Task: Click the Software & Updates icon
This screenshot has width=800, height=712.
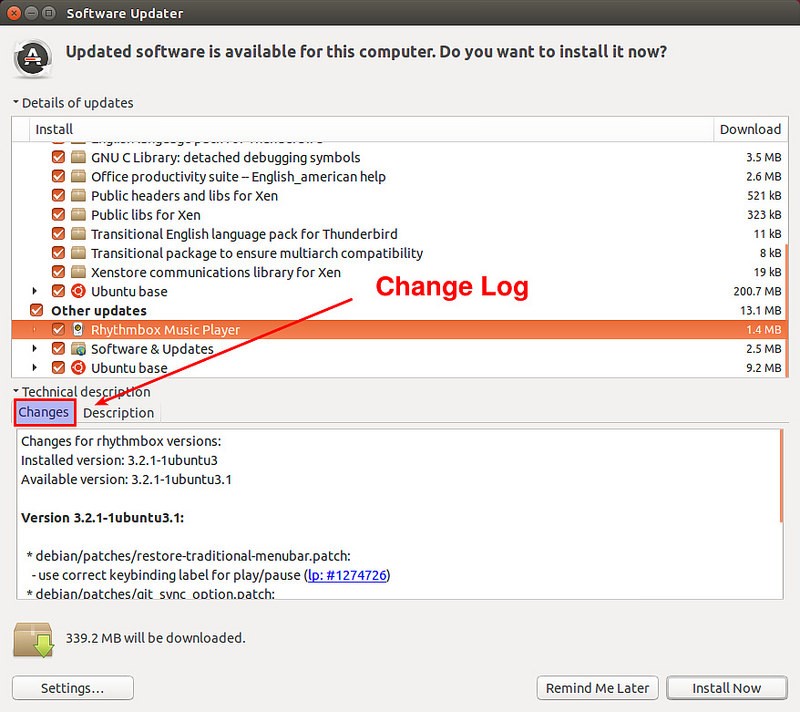Action: click(x=78, y=349)
